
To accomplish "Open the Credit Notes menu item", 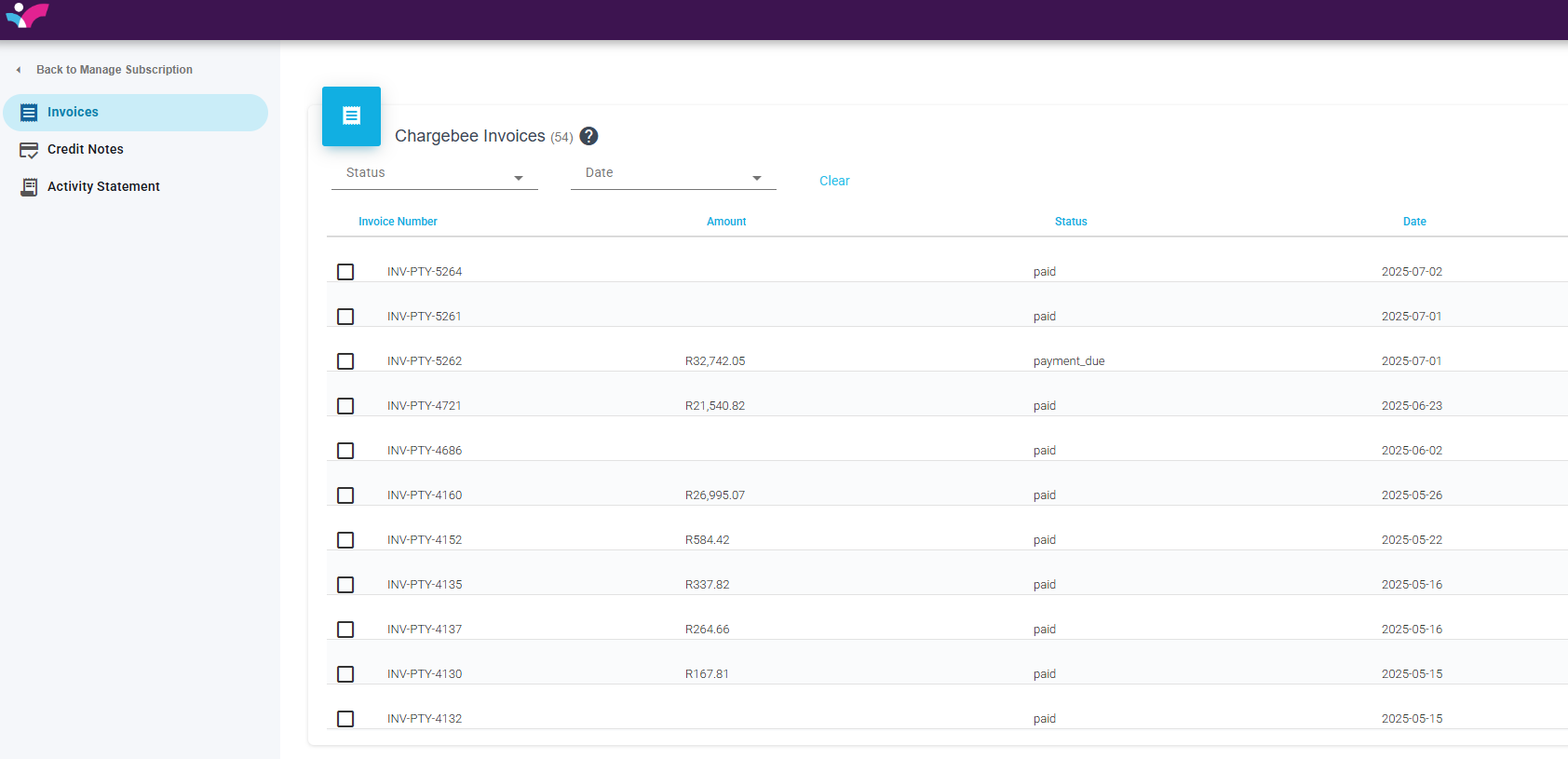I will click(86, 150).
